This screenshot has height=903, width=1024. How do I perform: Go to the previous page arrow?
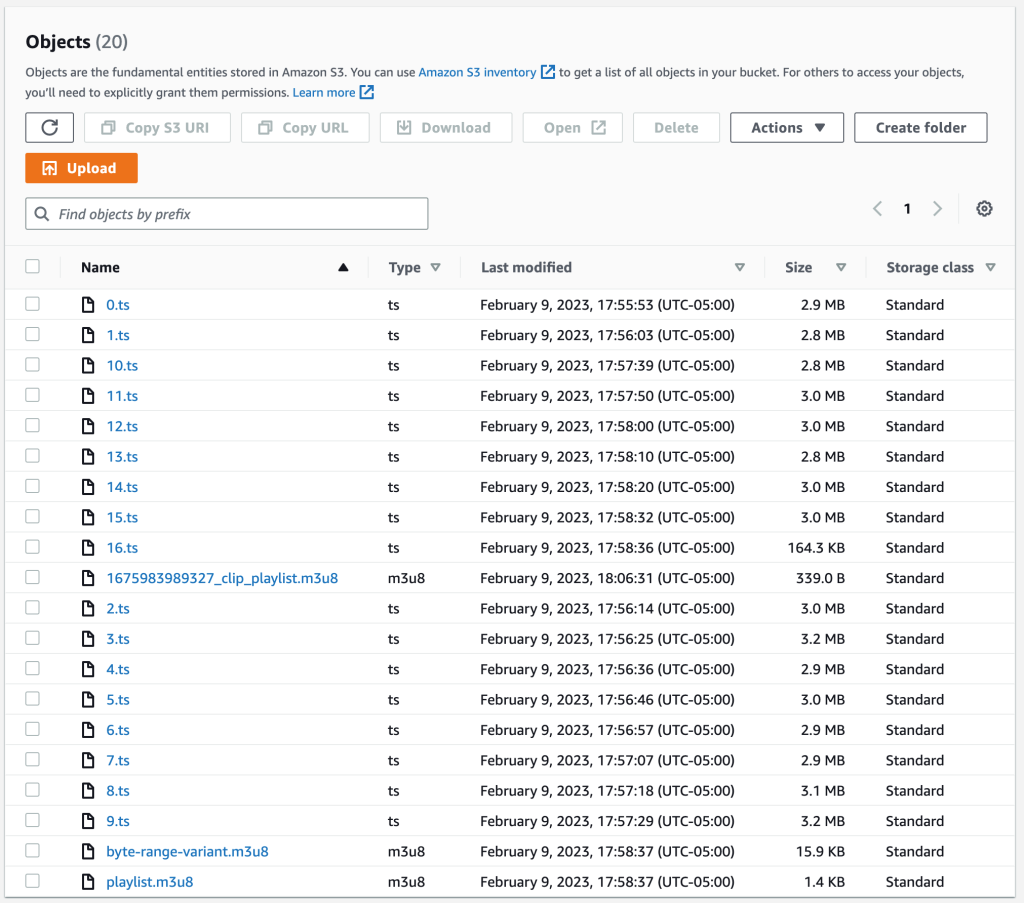(x=878, y=209)
